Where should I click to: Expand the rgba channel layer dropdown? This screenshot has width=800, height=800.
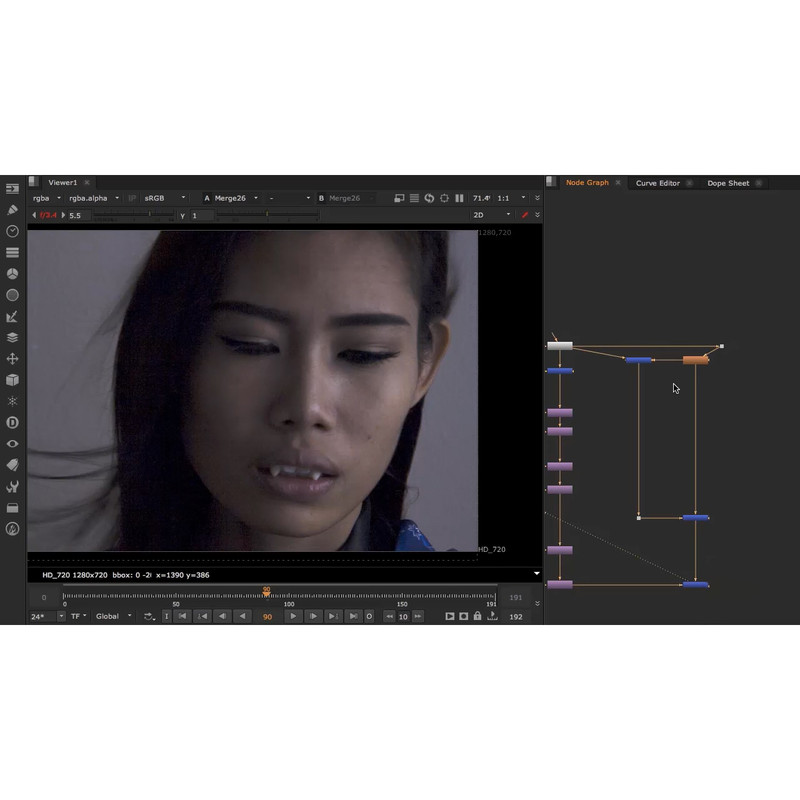tap(47, 198)
